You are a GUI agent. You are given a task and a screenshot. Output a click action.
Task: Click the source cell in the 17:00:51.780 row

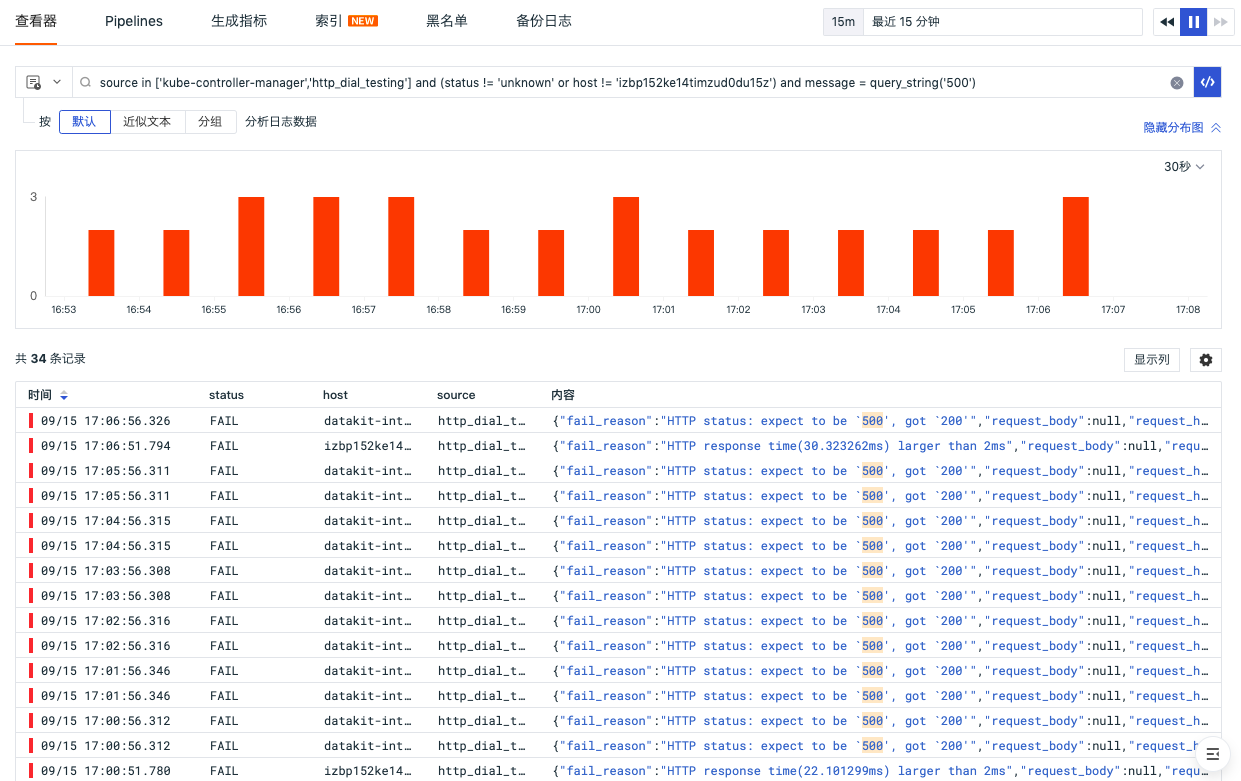coord(482,771)
